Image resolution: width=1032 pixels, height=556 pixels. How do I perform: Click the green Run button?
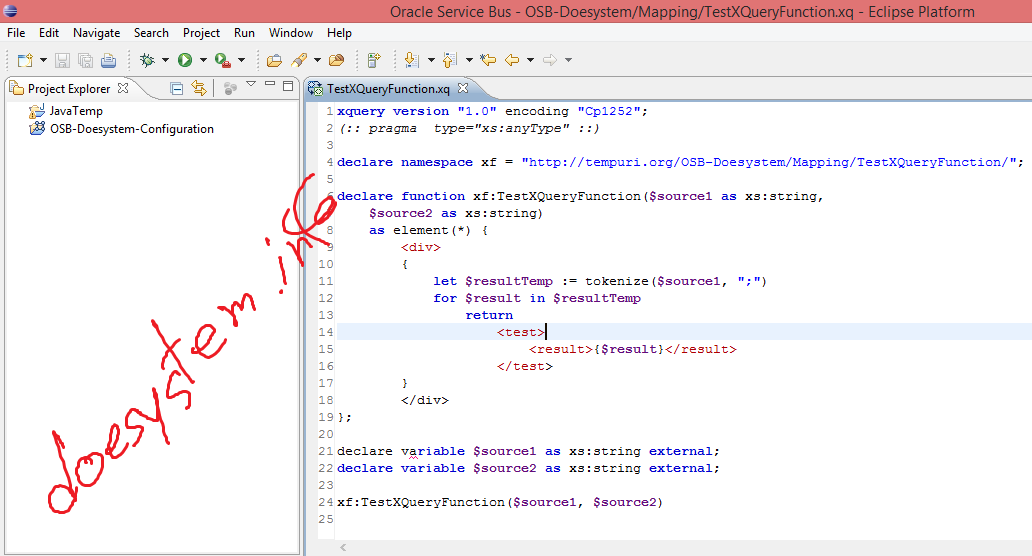pyautogui.click(x=185, y=61)
